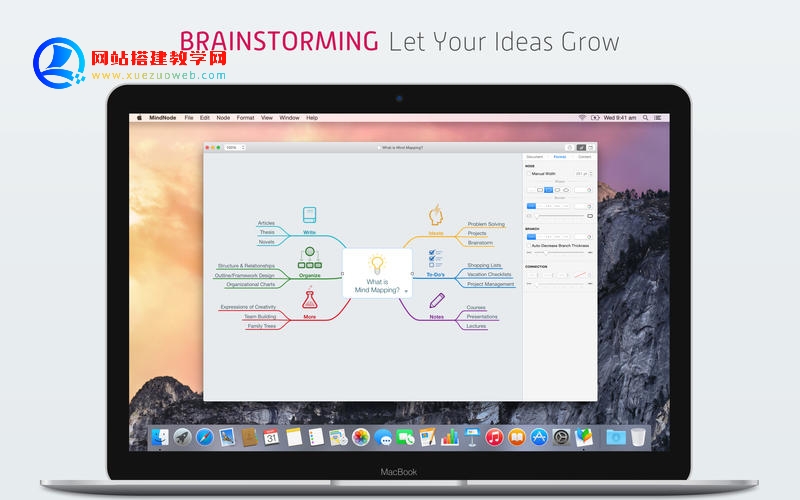Open the Apple menu

pos(139,118)
